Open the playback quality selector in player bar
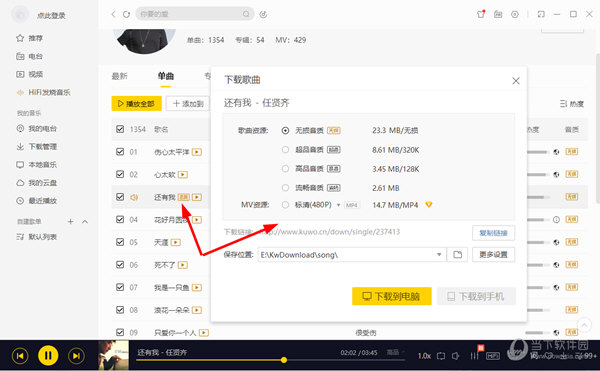Viewport: 600px width, 371px height. tap(395, 352)
